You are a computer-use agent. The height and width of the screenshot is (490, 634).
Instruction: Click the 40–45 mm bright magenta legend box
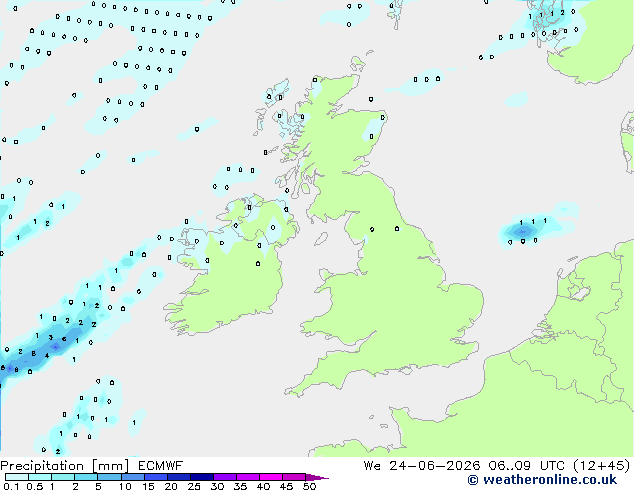[271, 477]
